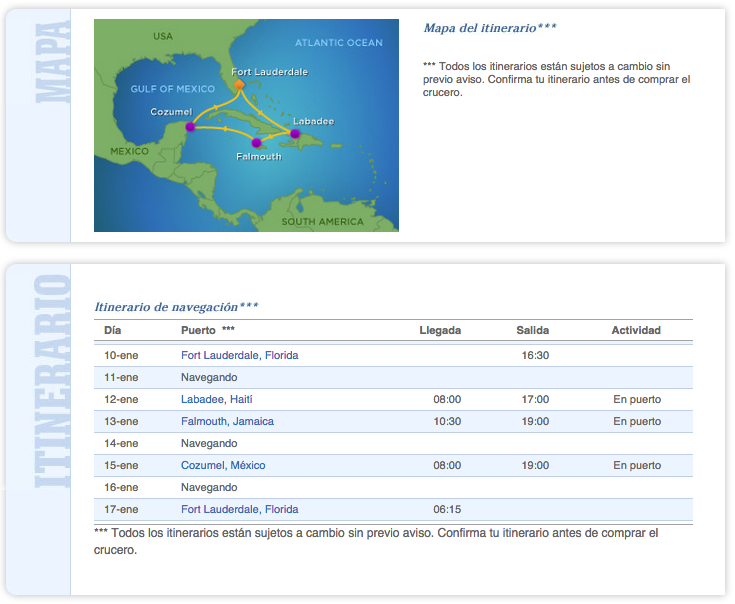Screen dimensions: 735x604
Task: Click the 08:00 arrival time for Labadee
Action: pyautogui.click(x=447, y=399)
